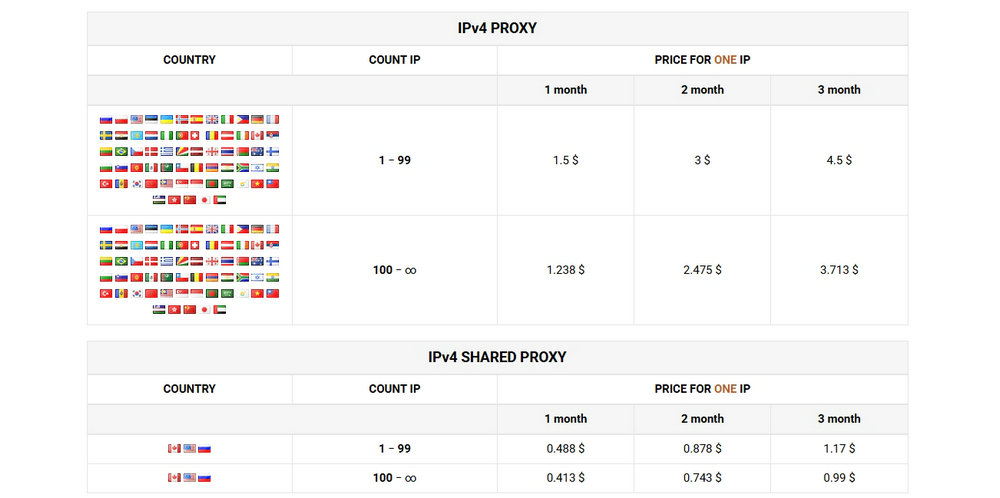1000x498 pixels.
Task: Click the '0.99 $' price cell
Action: point(839,478)
